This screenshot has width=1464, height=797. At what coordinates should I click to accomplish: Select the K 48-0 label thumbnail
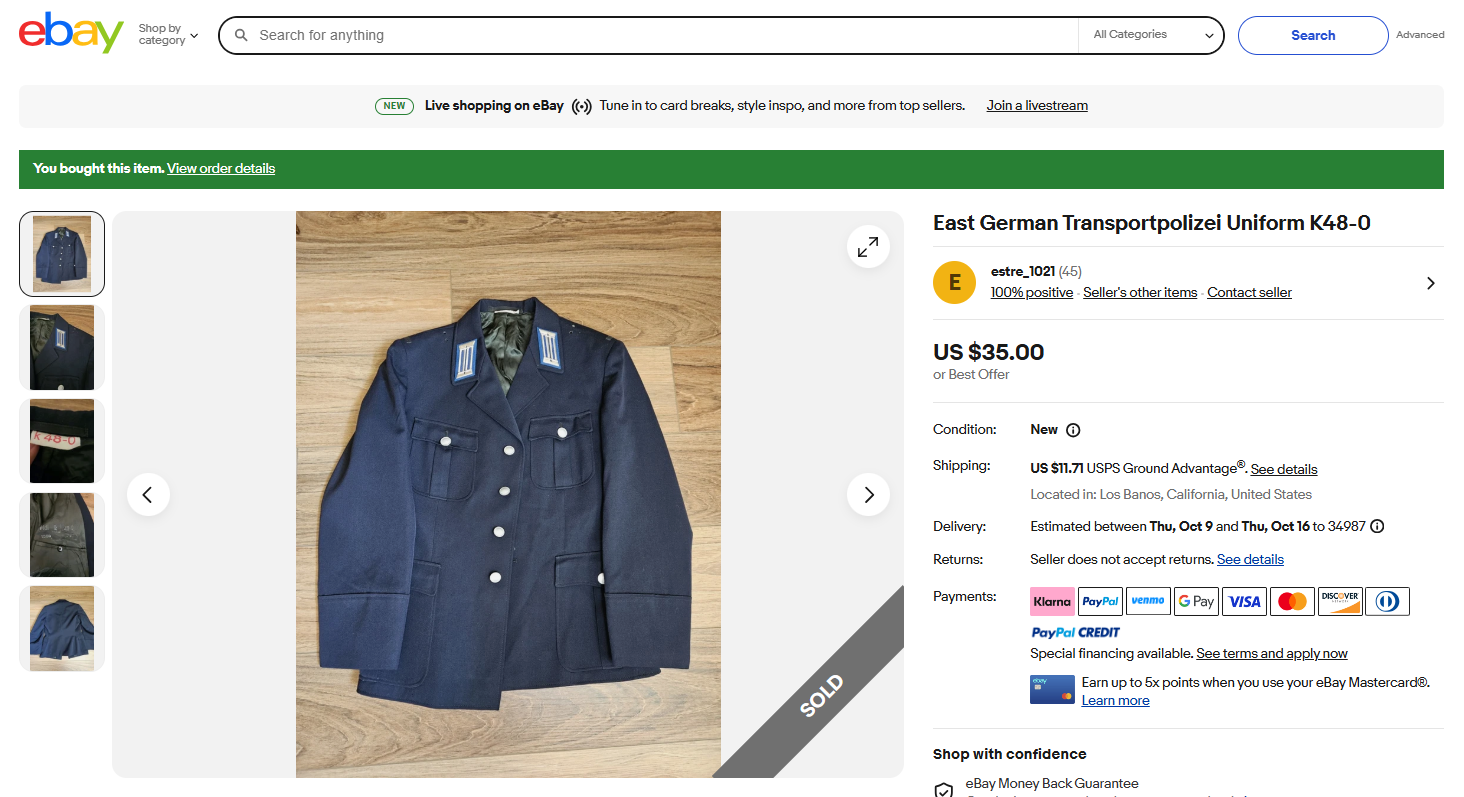62,441
